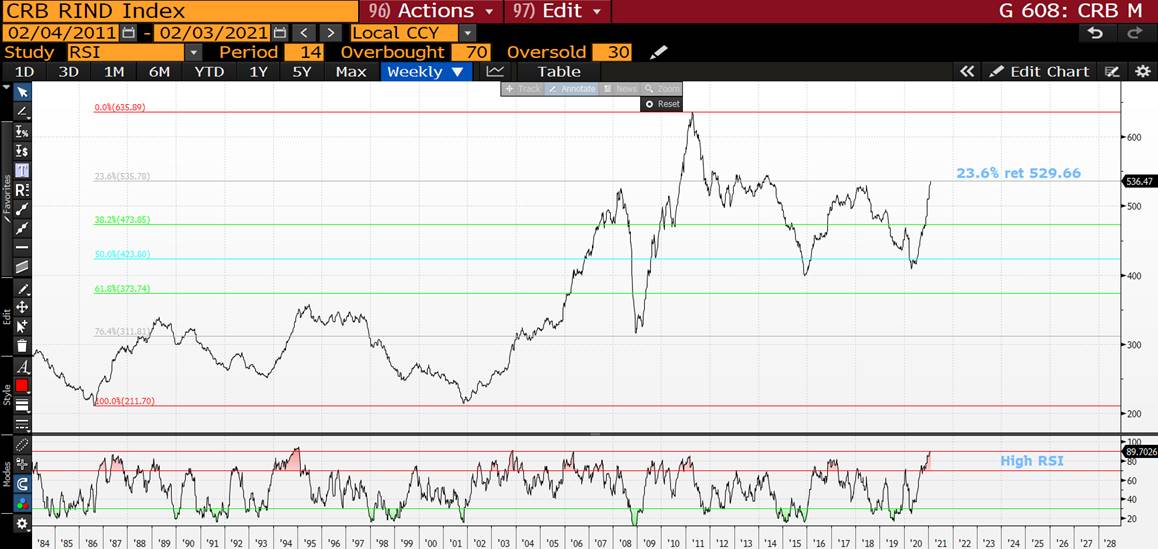Click the 61.8%(373.74) Fibonacci label
The width and height of the screenshot is (1158, 549).
coord(122,289)
